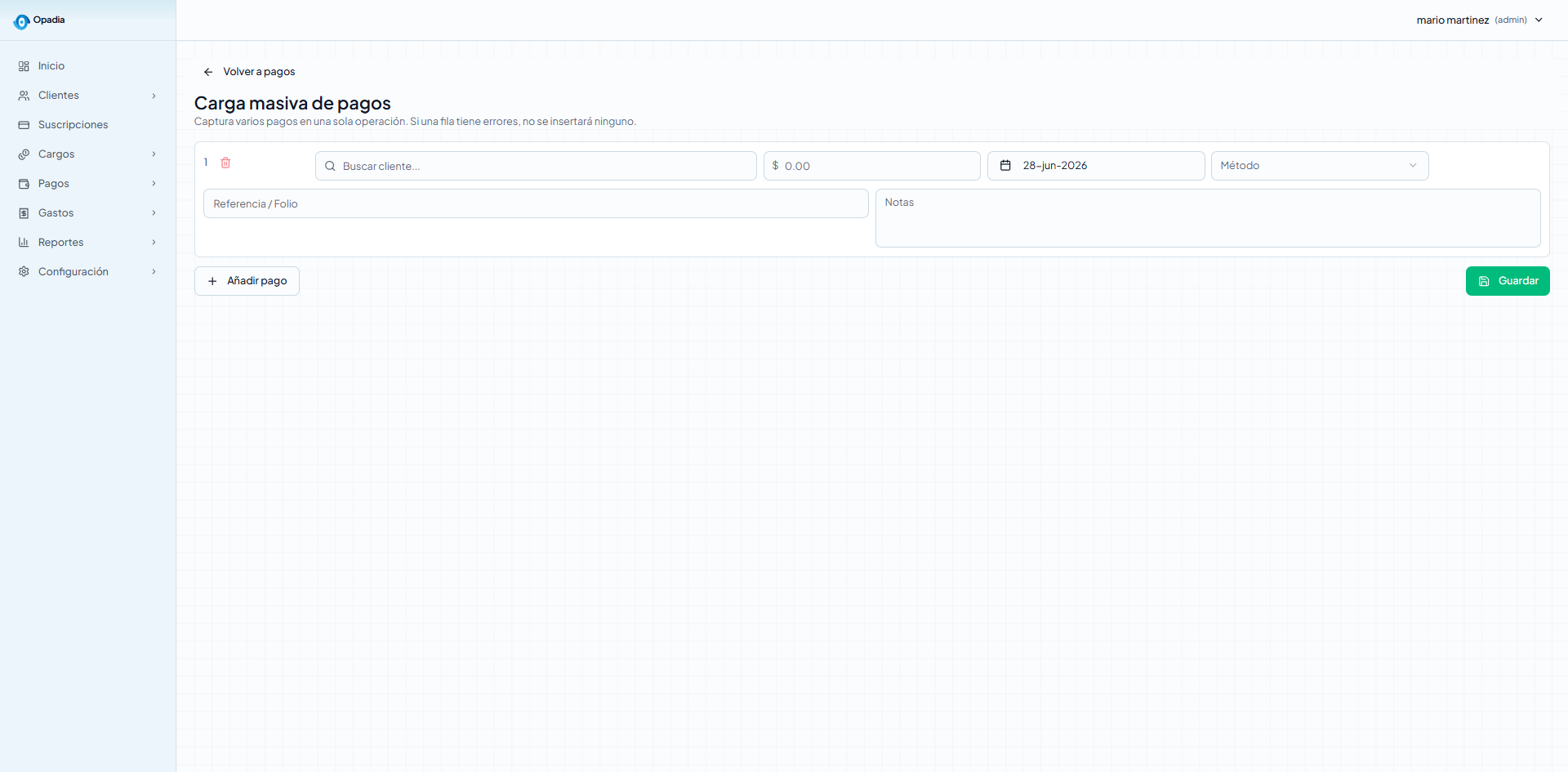Select Reportes menu item

87,243
